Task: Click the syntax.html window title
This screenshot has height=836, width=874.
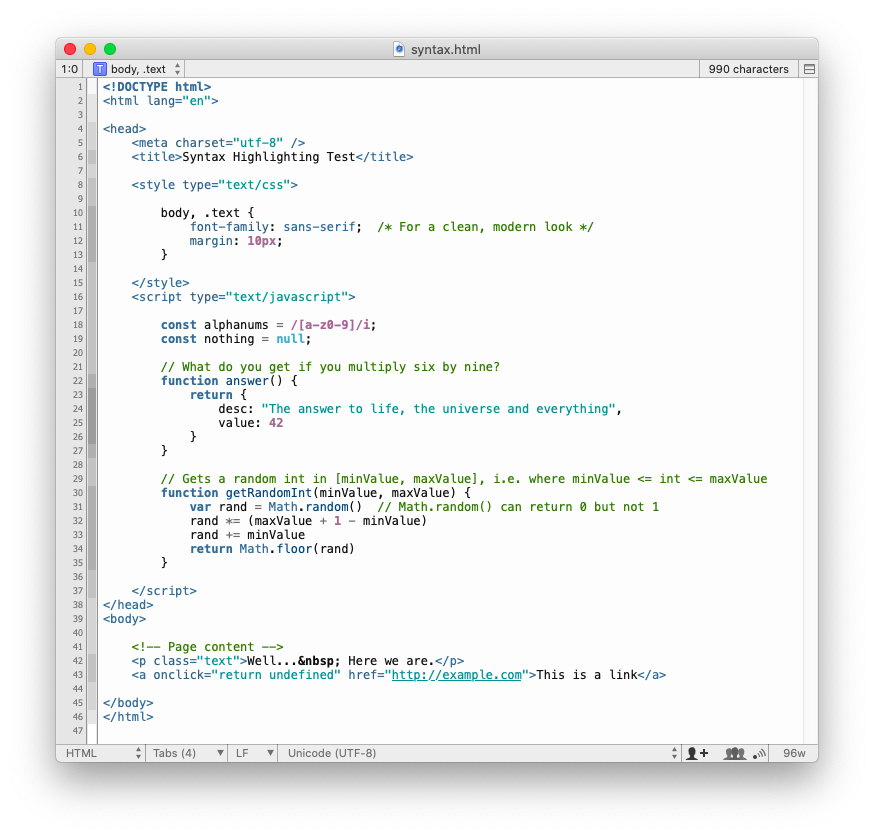Action: tap(445, 50)
